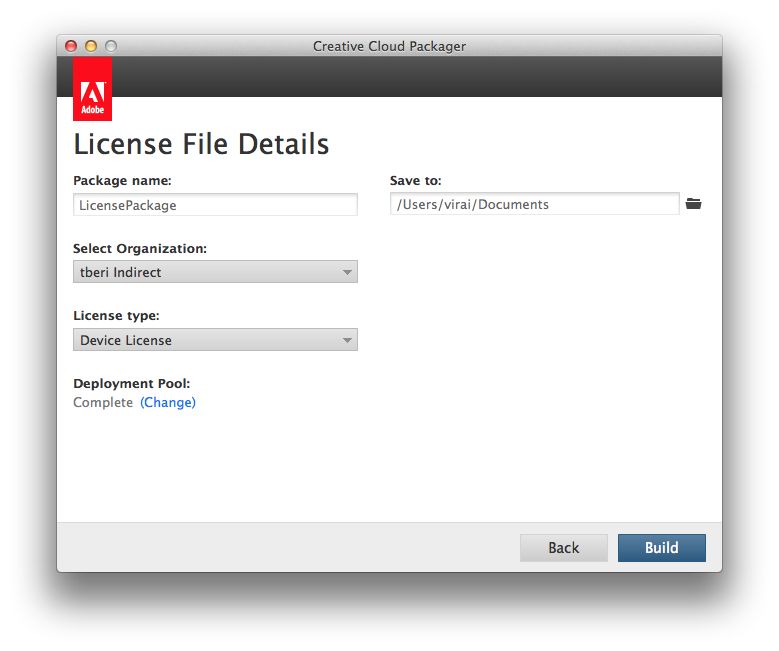Click the Deployment Pool label
Viewport: 779px width, 651px height.
(x=131, y=384)
